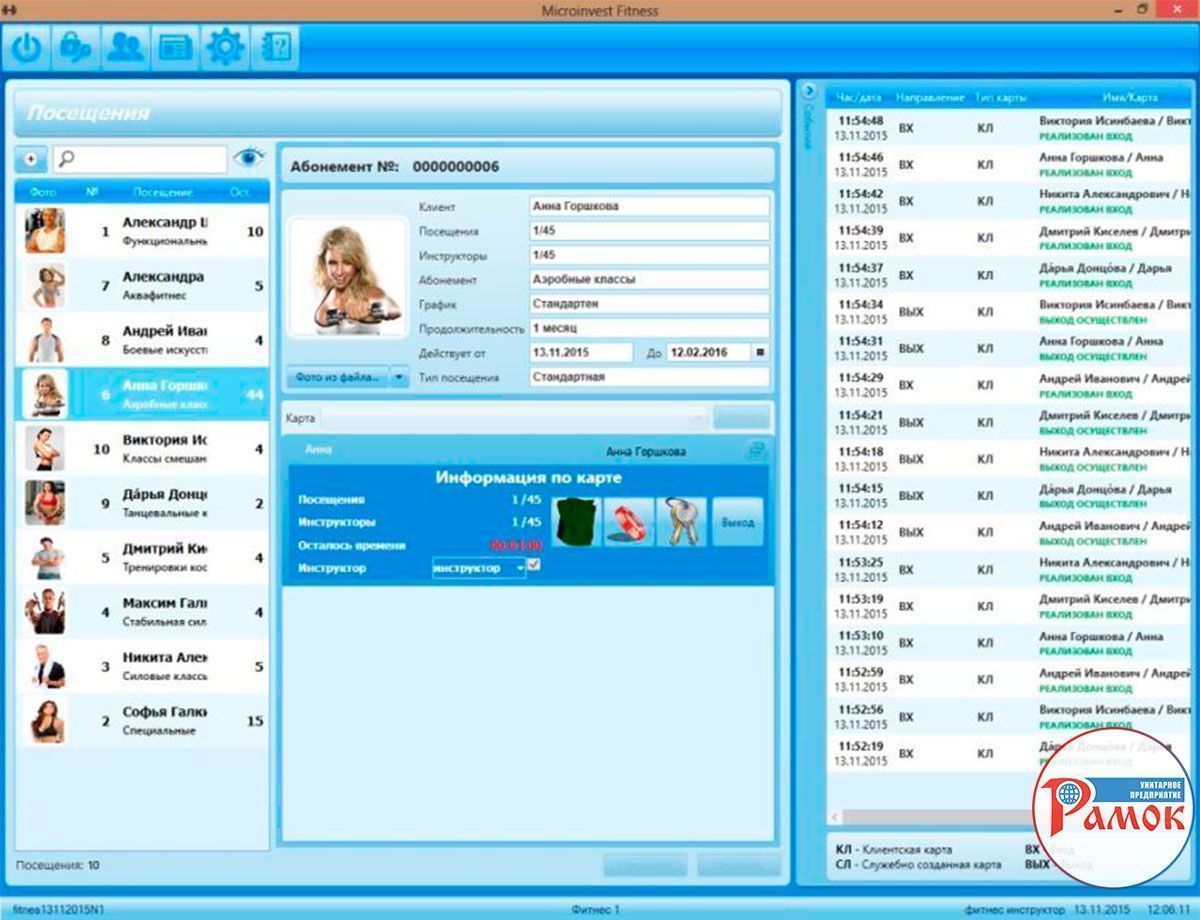
Task: Open the dropdown arrow beside Фото из файла
Action: [x=399, y=377]
